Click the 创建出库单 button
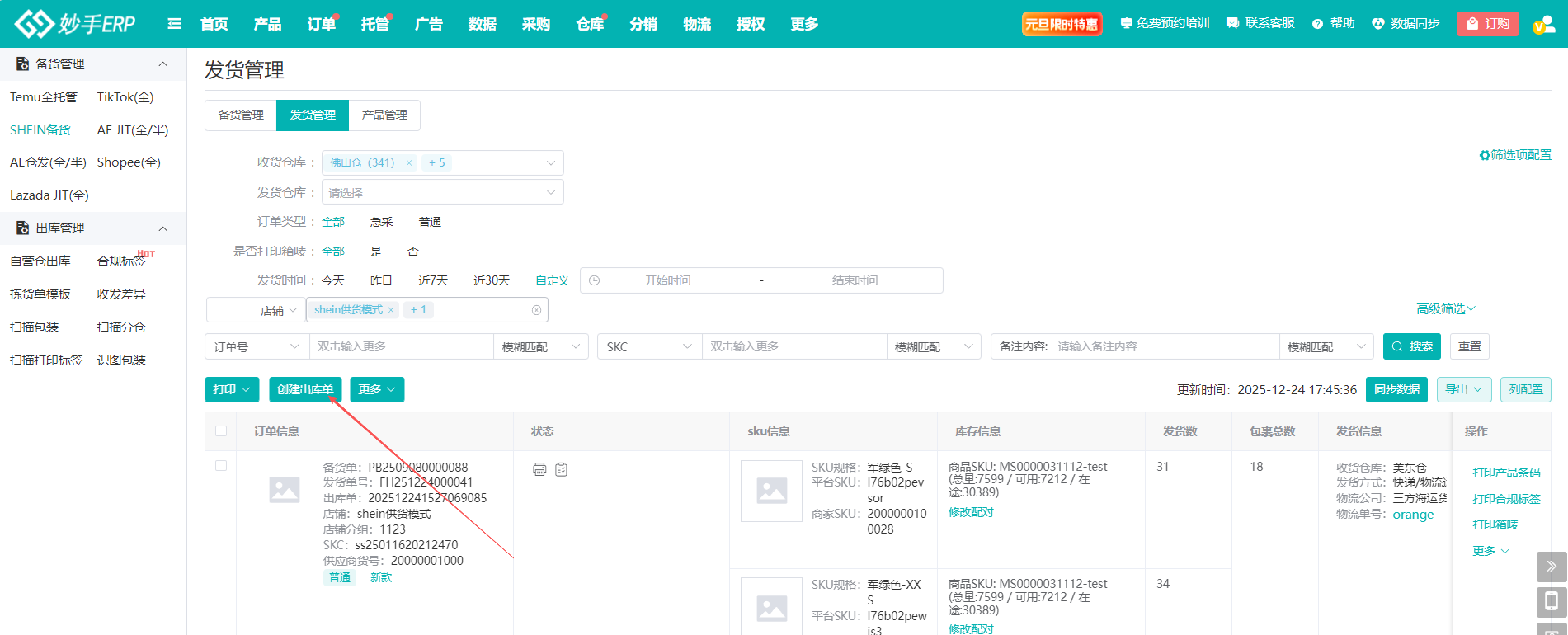Screen dimensions: 1568x635 point(305,389)
